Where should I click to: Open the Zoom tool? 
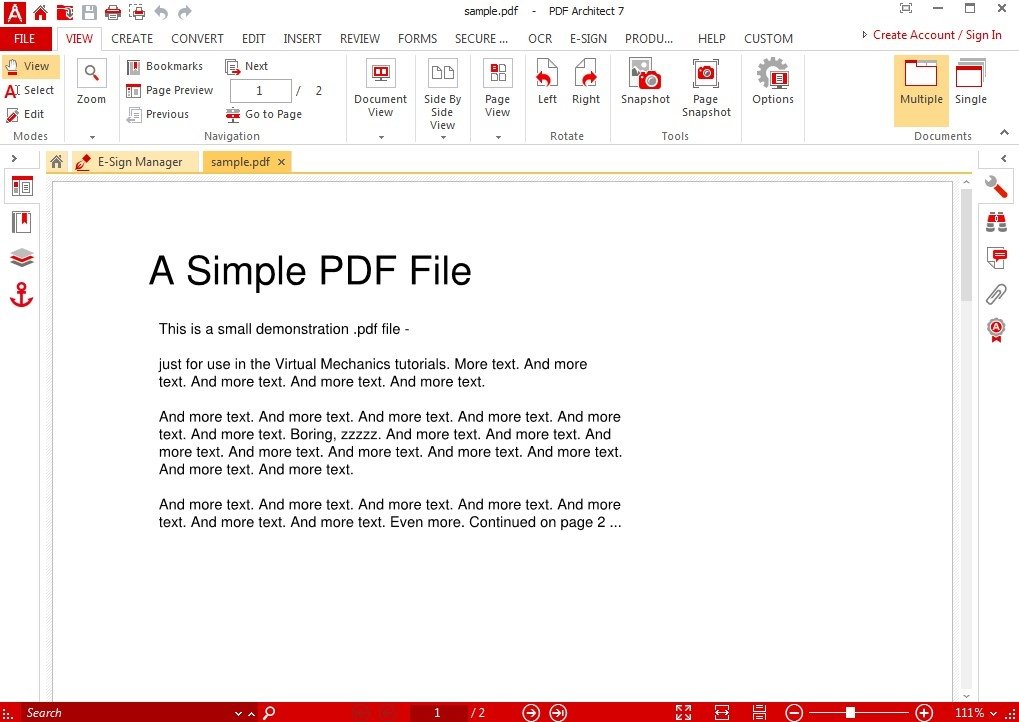click(92, 82)
